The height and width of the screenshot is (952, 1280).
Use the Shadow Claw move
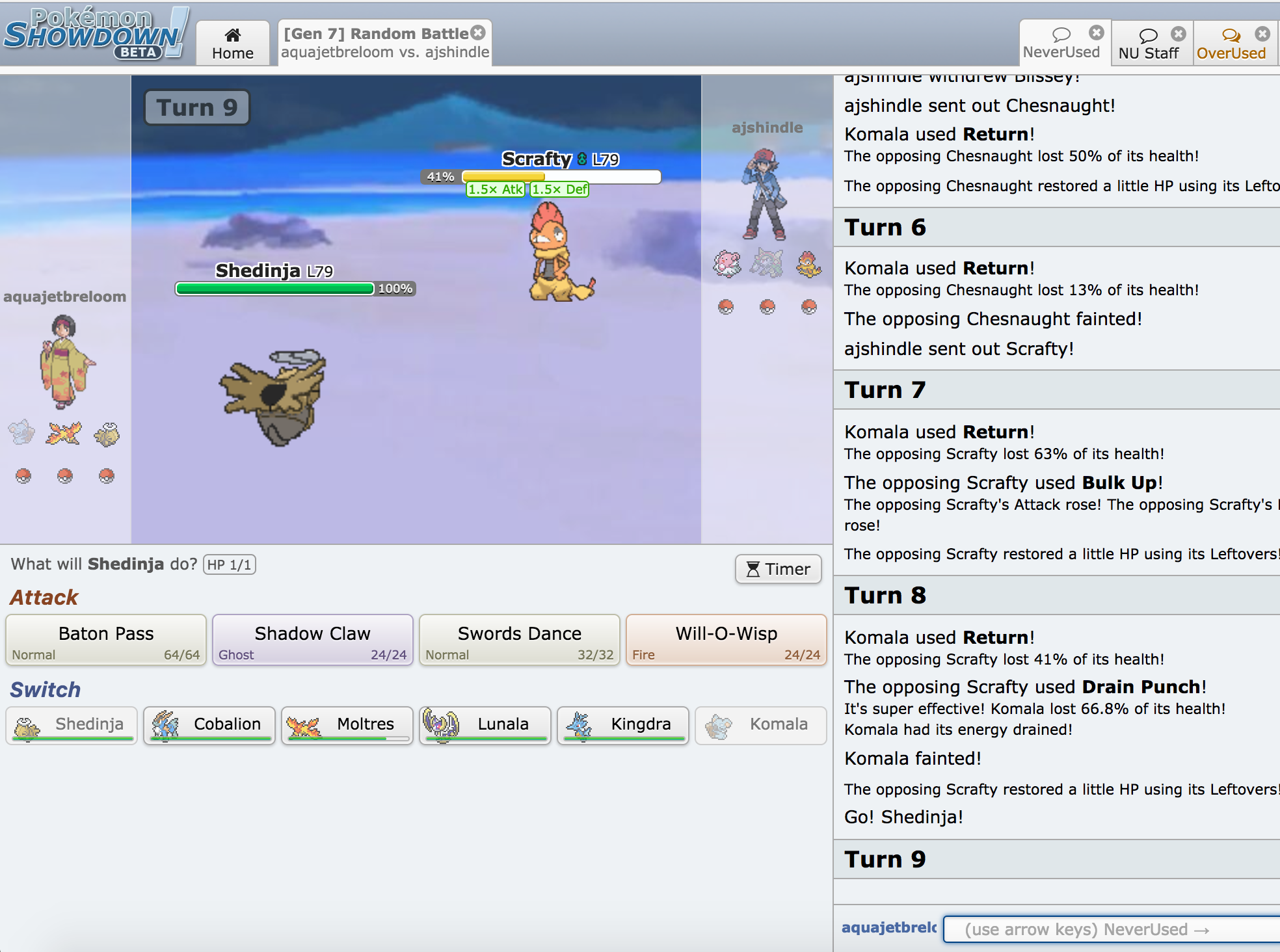pyautogui.click(x=312, y=641)
